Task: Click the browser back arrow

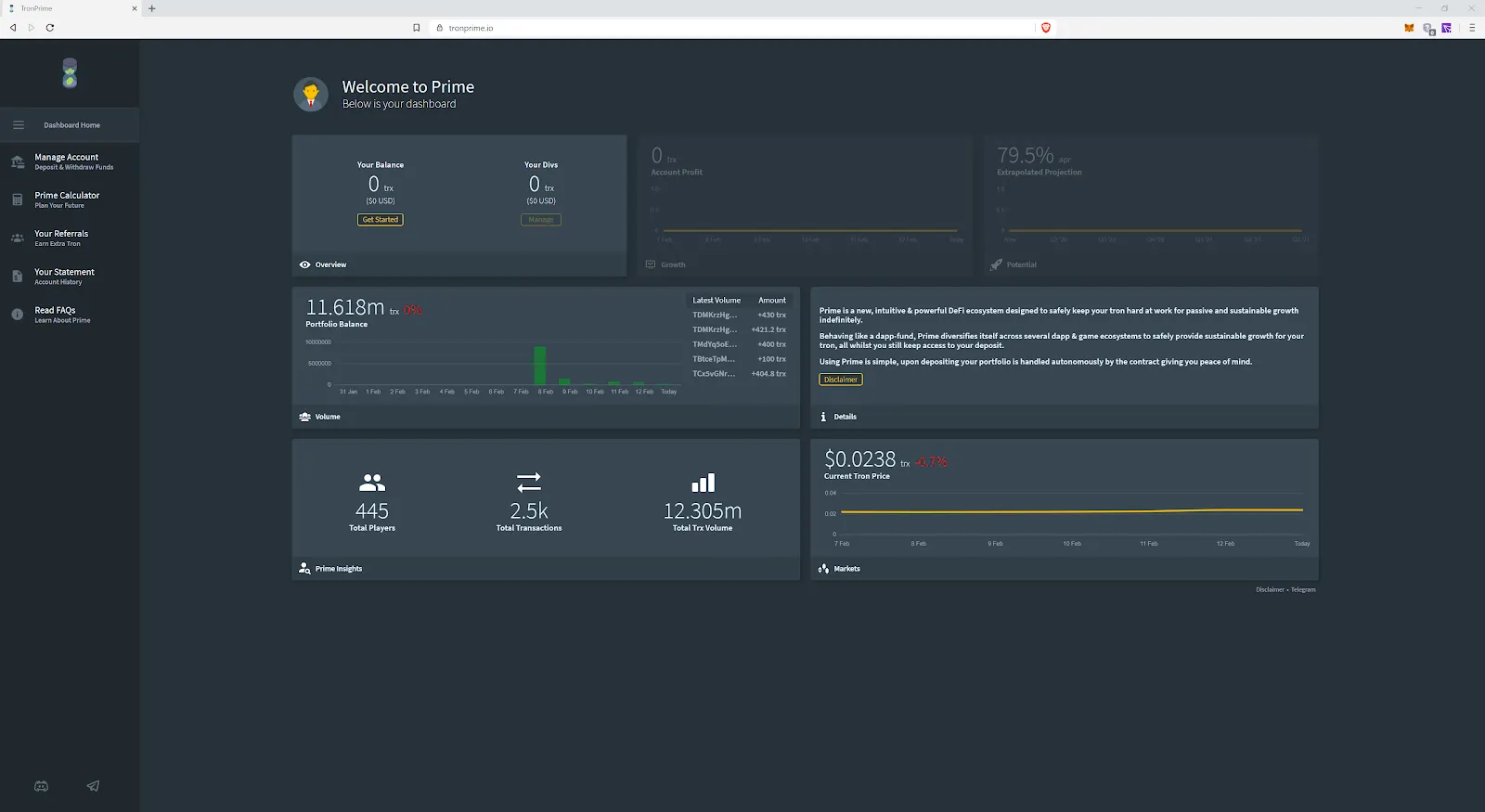Action: (x=13, y=28)
